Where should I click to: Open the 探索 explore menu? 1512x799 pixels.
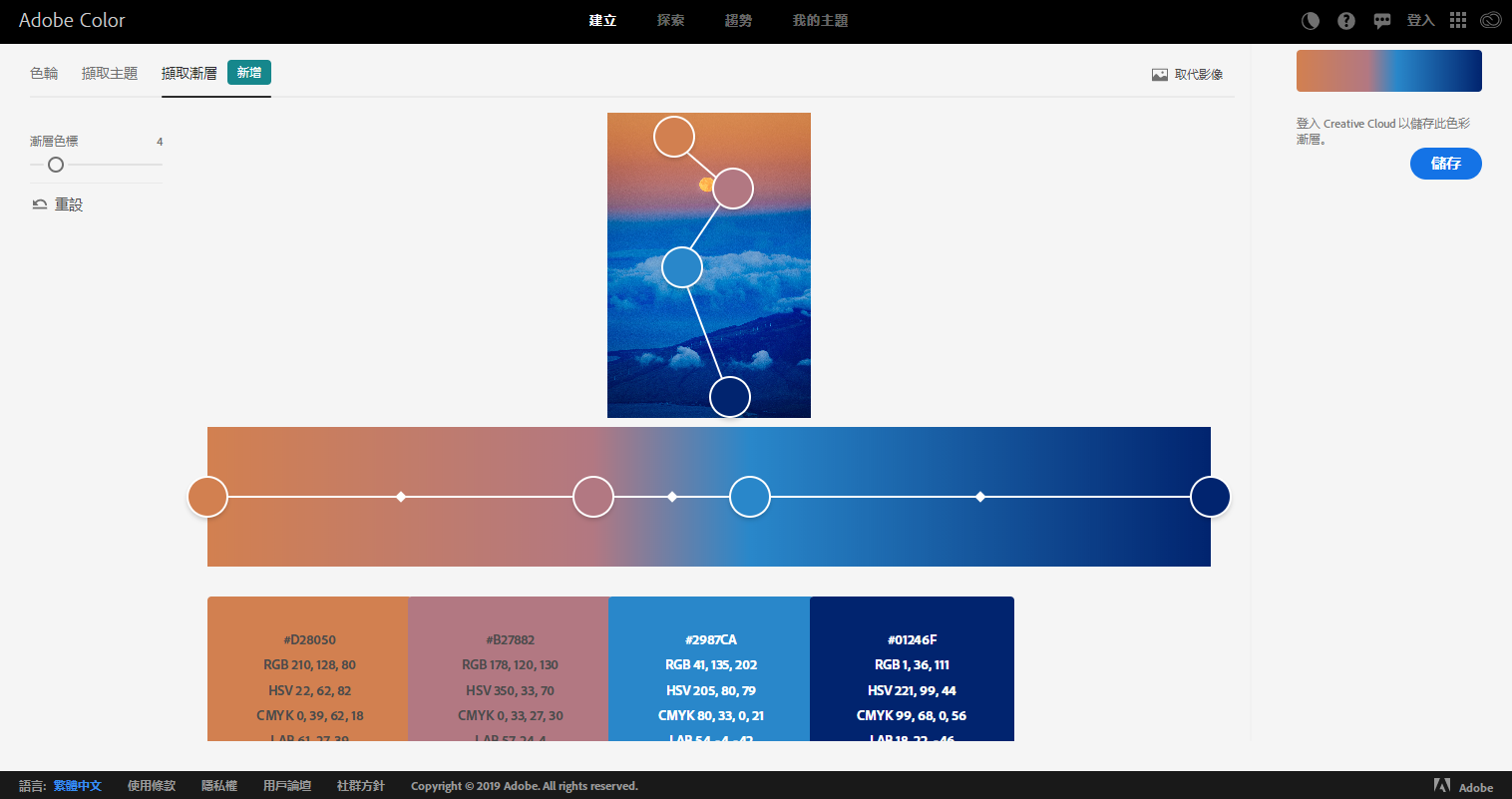671,21
